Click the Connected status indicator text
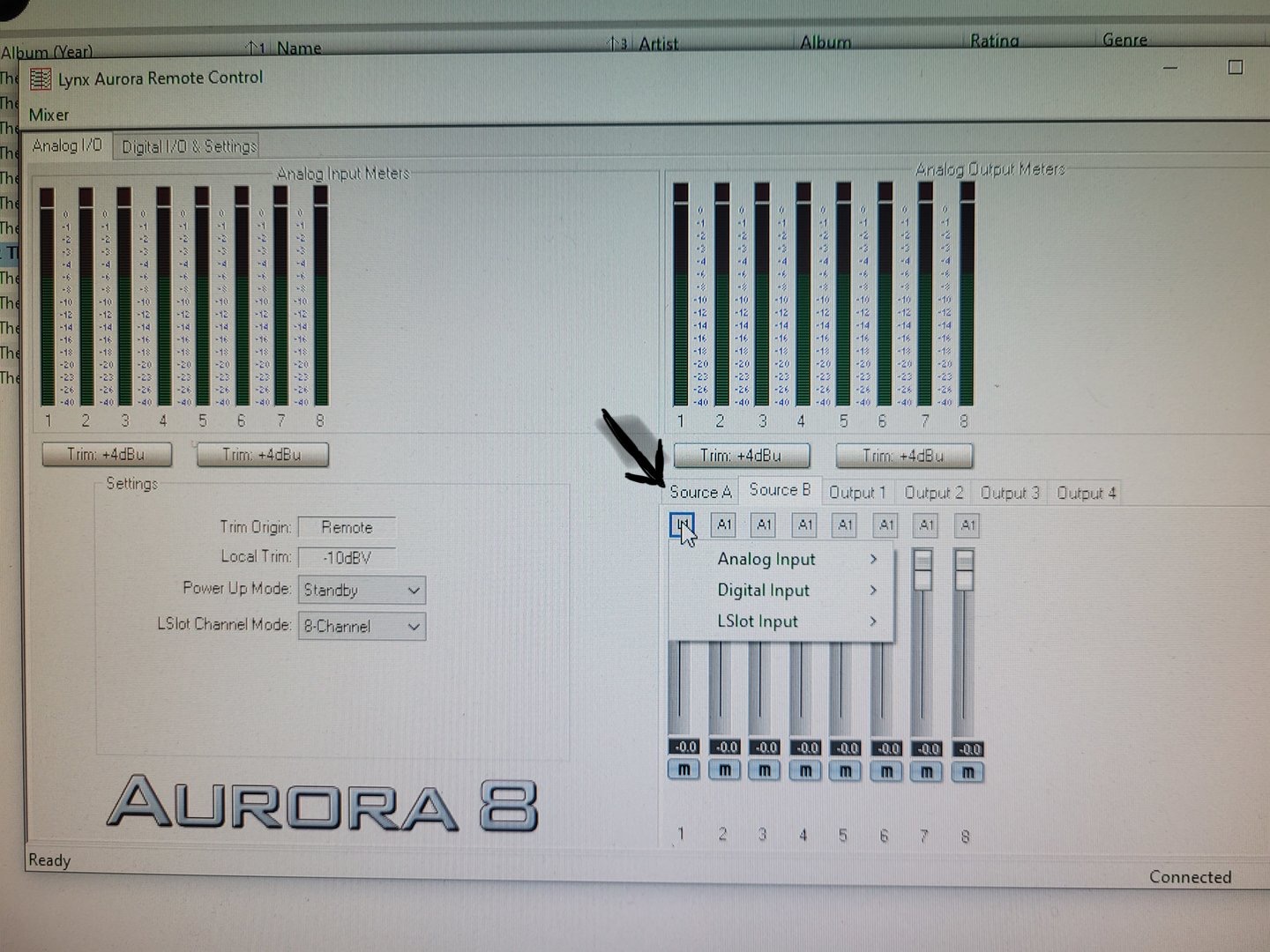The image size is (1270, 952). (1190, 877)
